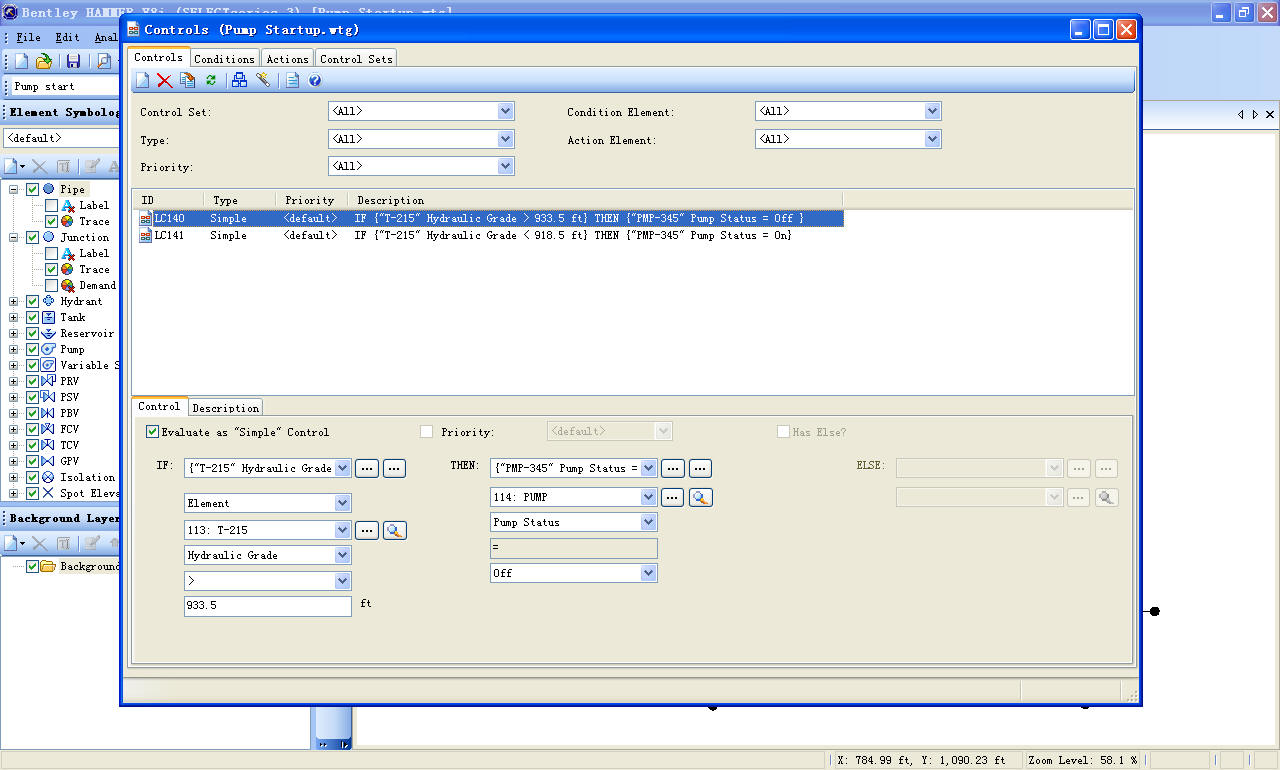This screenshot has height=770, width=1280.
Task: Click the second ellipsis button next to the IF condition
Action: tap(394, 468)
